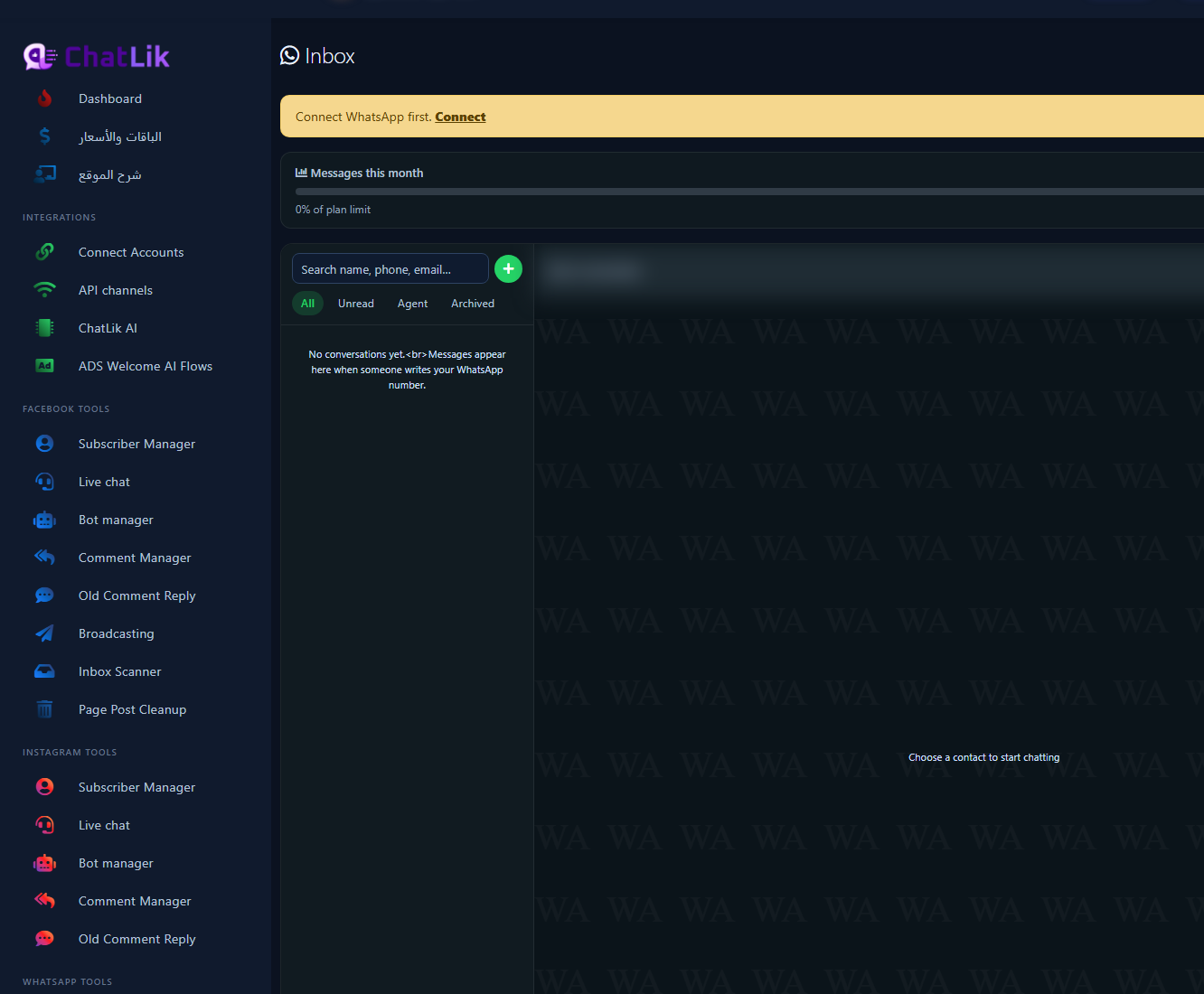This screenshot has width=1204, height=994.
Task: Switch to the Unread filter tab
Action: 356,304
